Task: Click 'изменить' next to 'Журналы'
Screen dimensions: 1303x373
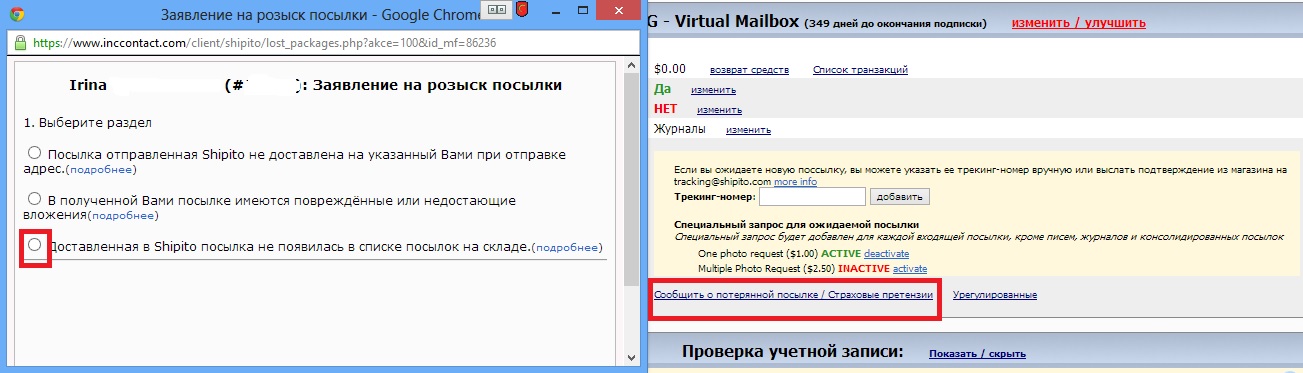Action: [748, 130]
